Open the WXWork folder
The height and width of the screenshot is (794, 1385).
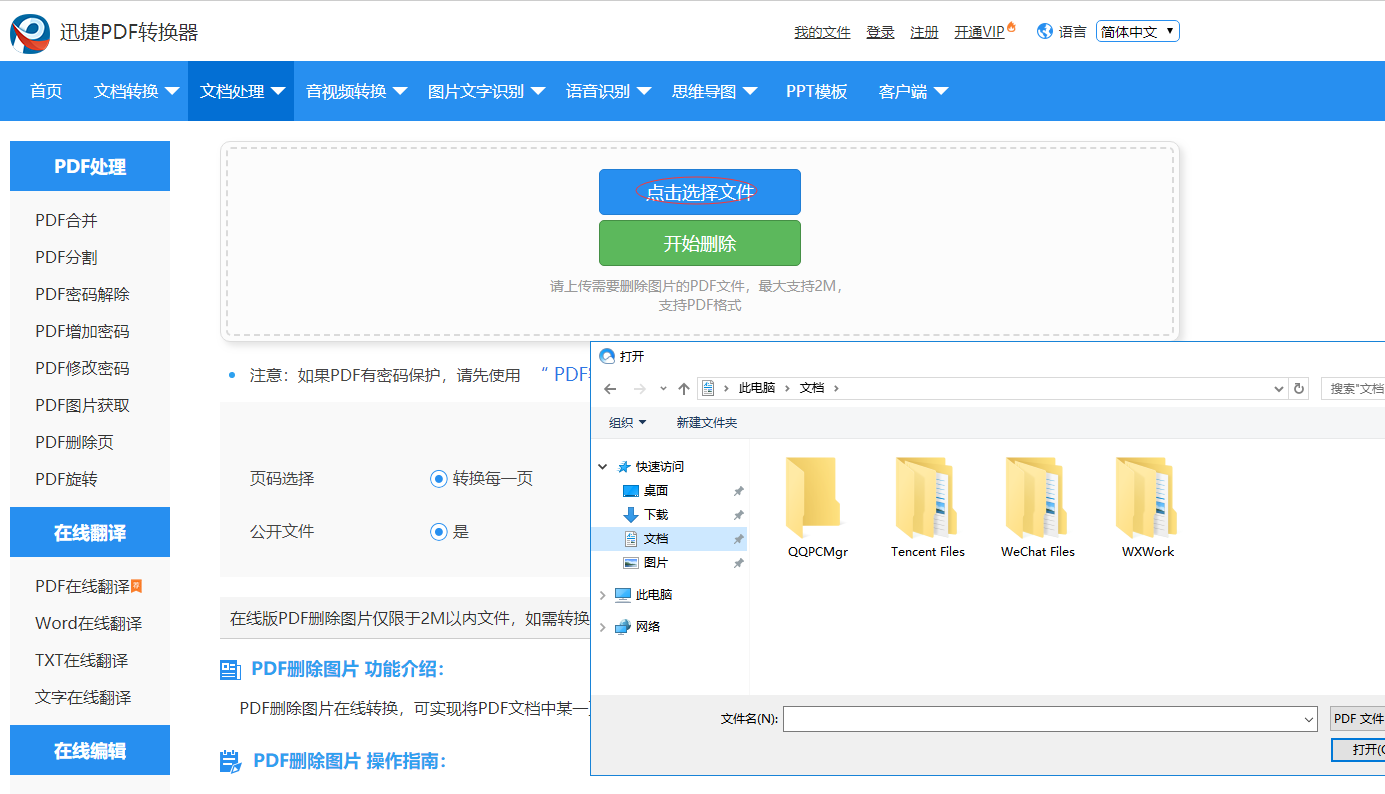point(1148,507)
